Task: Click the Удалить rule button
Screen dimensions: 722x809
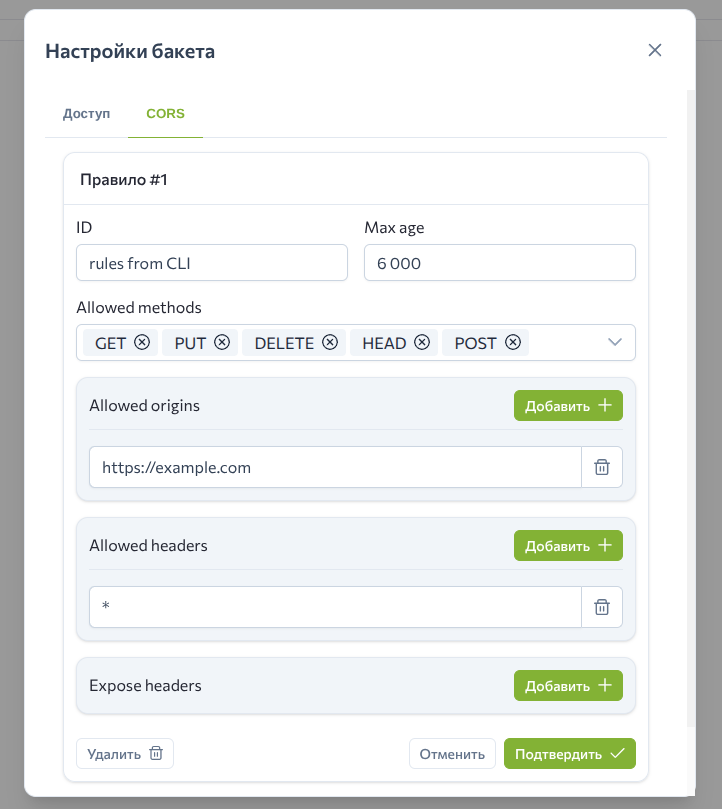Action: click(x=125, y=754)
